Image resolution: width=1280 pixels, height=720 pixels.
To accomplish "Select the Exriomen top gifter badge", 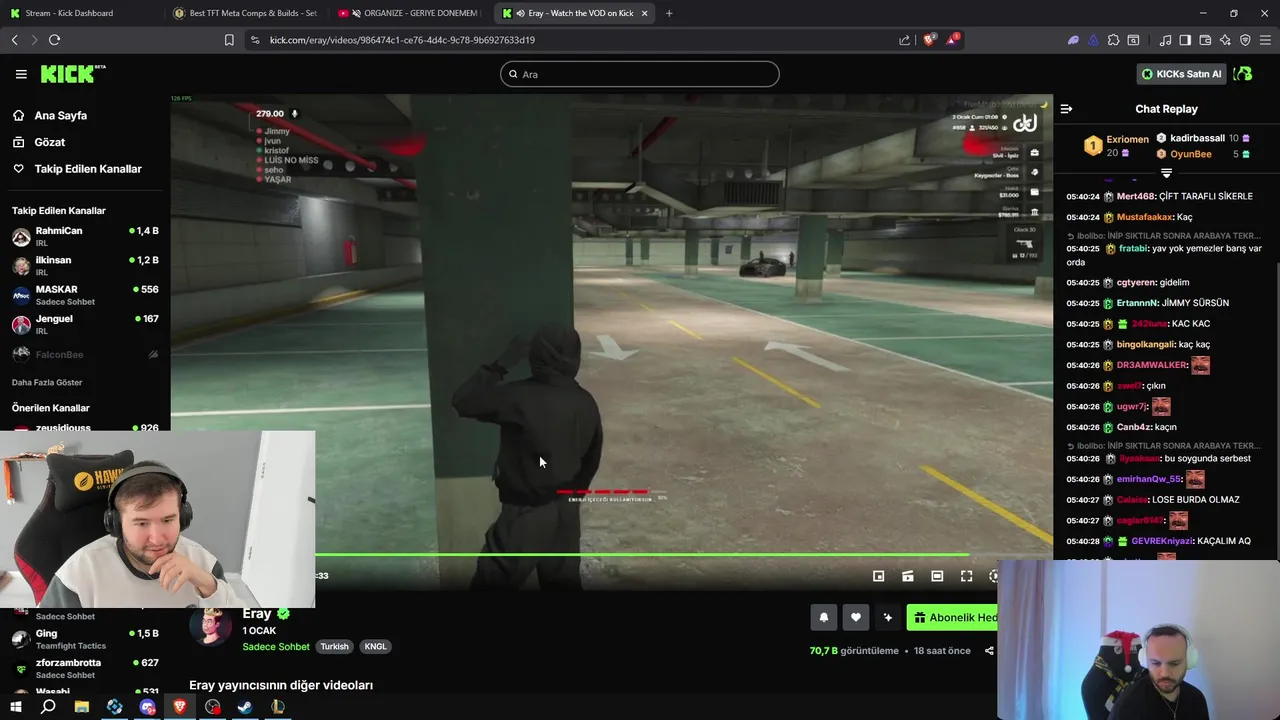I will point(1093,146).
